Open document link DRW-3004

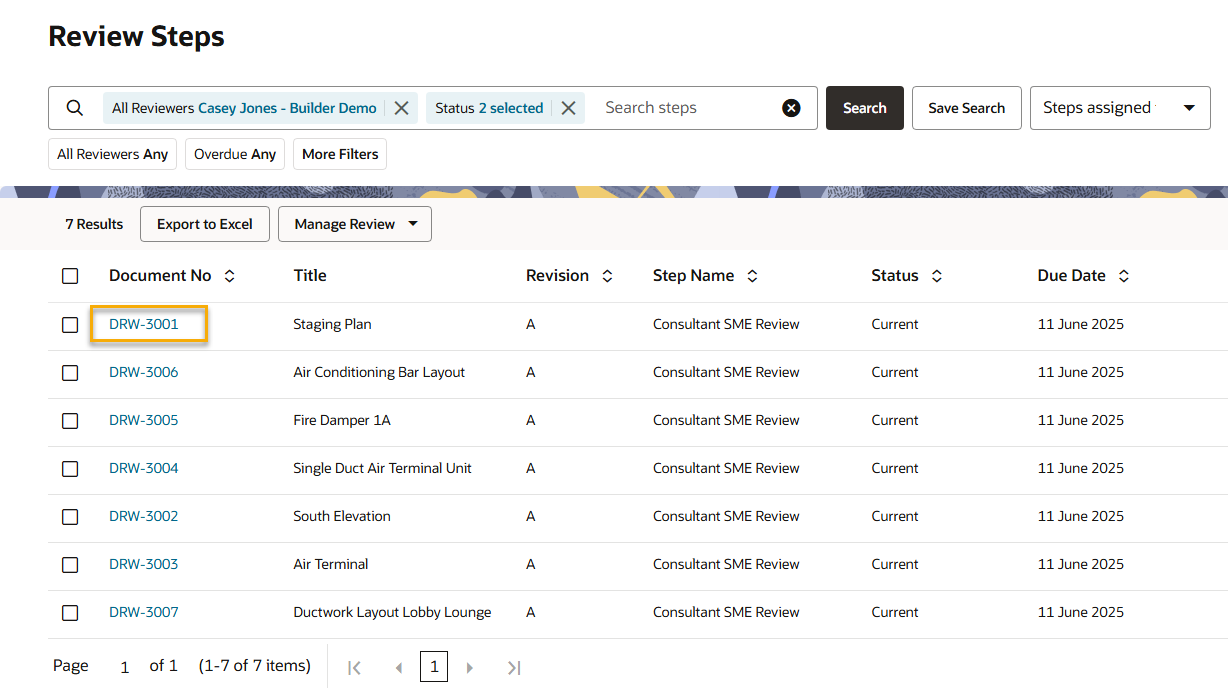(144, 468)
